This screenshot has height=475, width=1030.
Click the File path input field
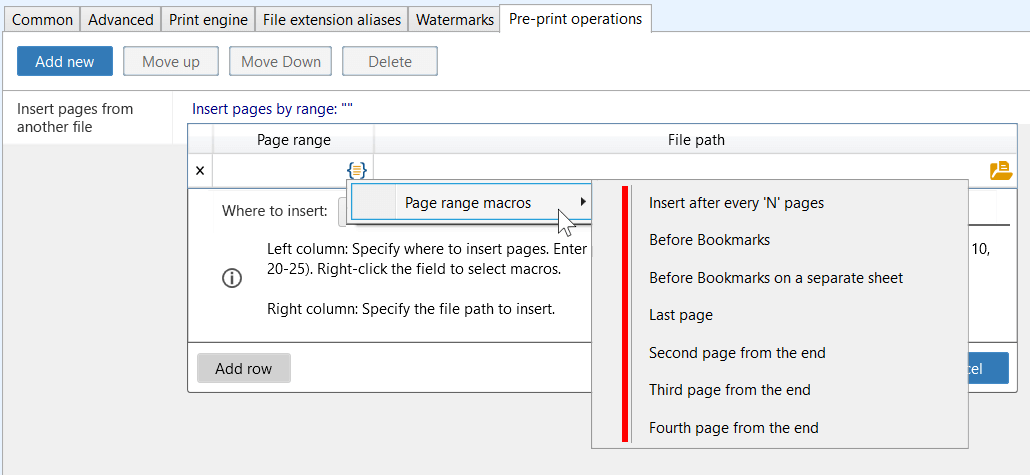[678, 171]
